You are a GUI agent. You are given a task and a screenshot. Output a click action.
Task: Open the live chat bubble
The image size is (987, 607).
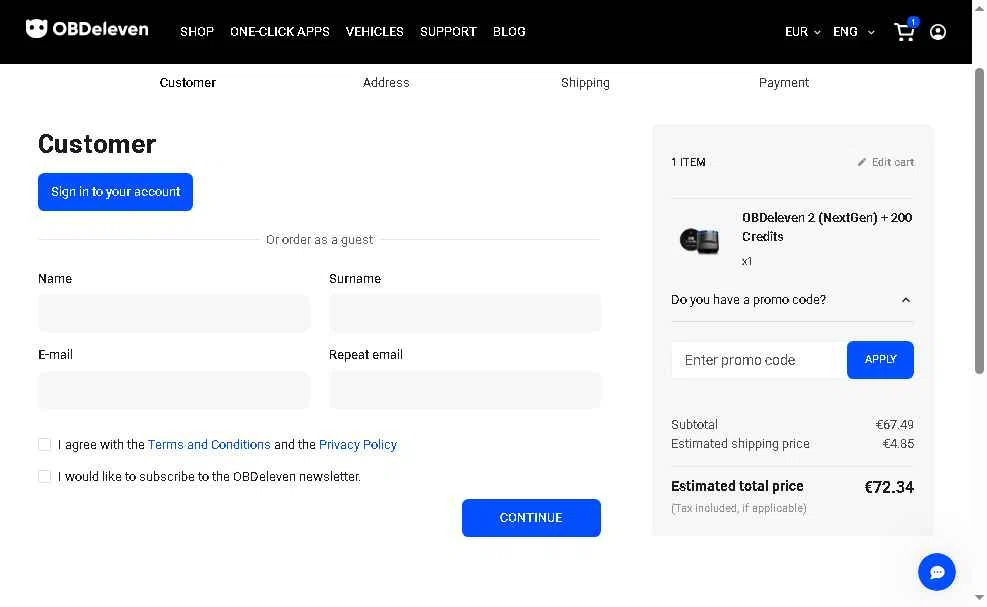click(x=937, y=572)
